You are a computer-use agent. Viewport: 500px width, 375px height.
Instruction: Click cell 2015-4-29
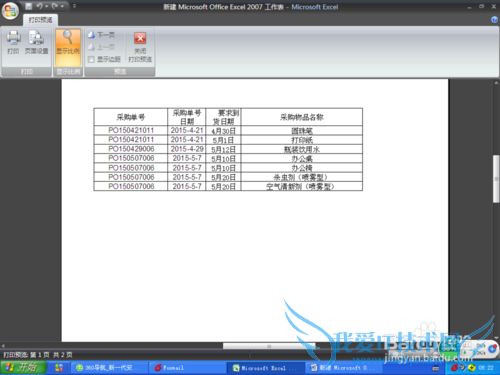(187, 149)
